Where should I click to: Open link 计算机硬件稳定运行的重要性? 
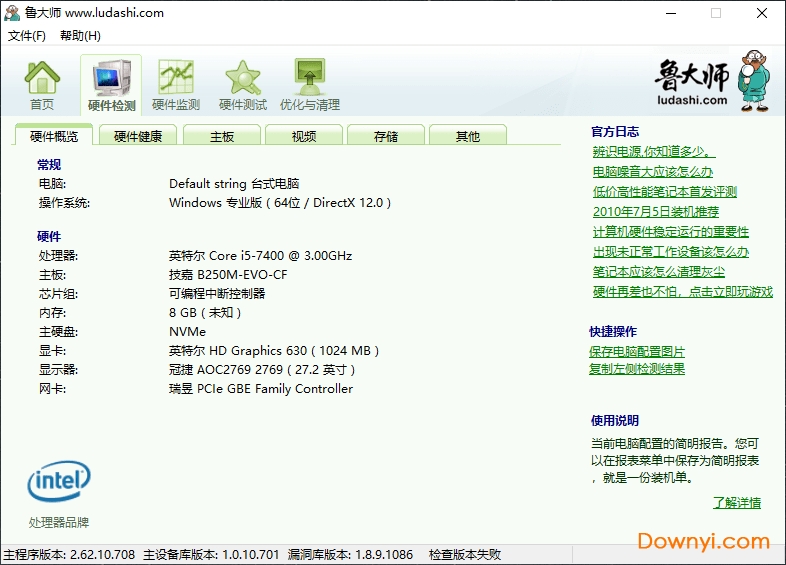(671, 232)
